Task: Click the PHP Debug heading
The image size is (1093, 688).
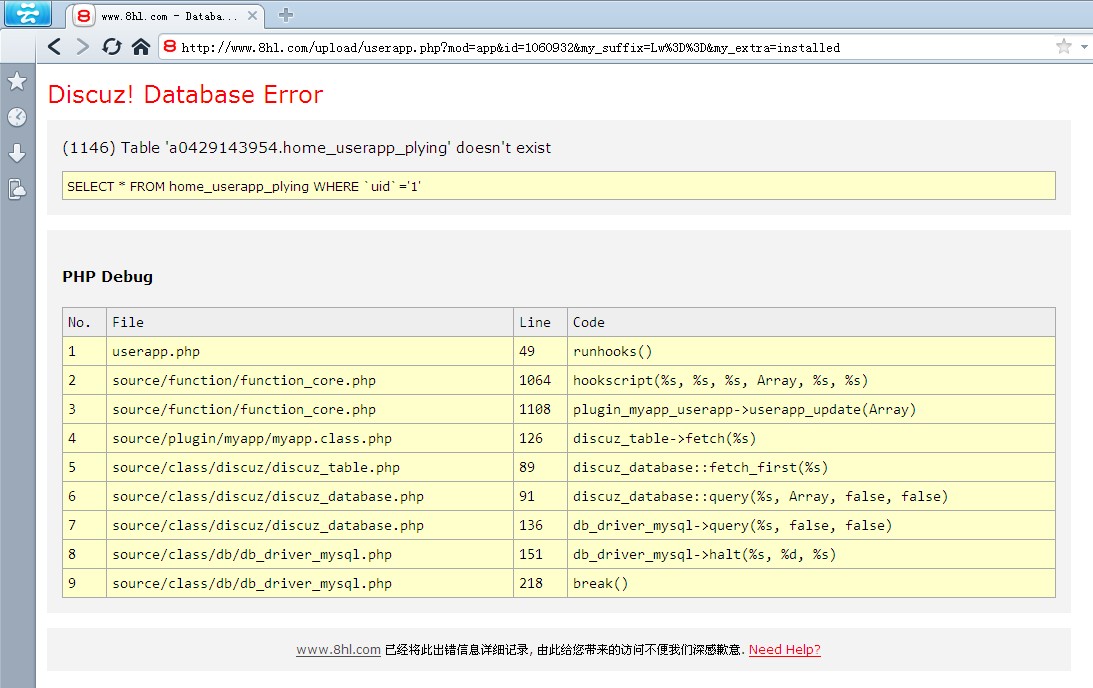Action: [107, 277]
